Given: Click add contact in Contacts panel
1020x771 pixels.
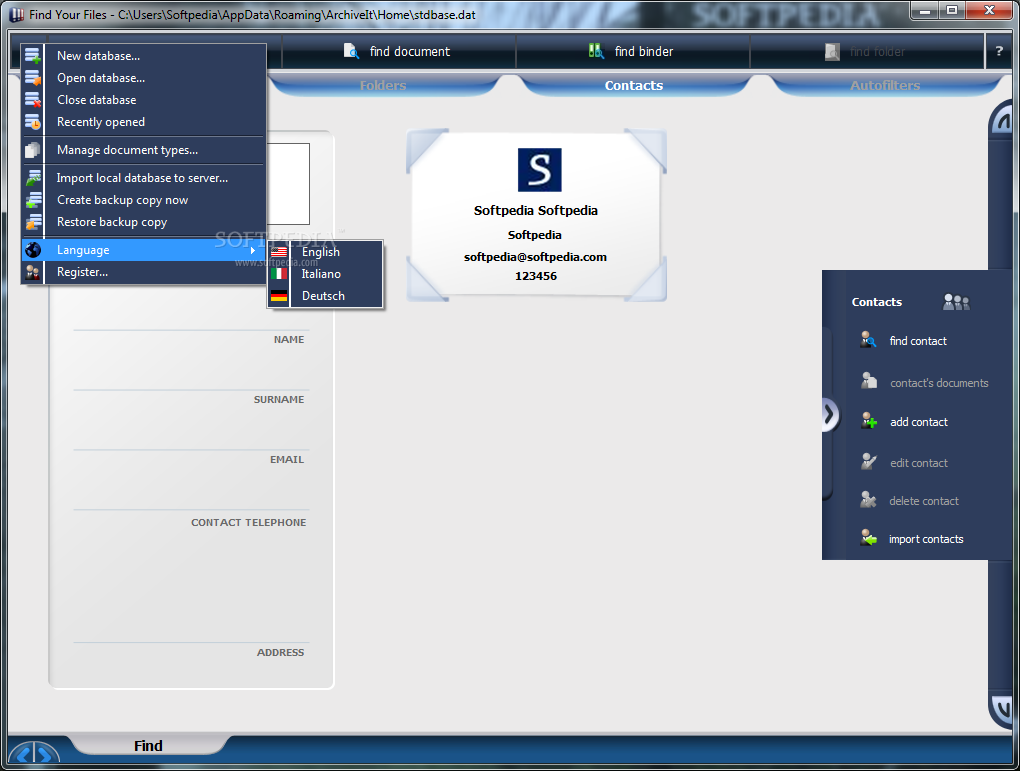Looking at the screenshot, I should click(919, 422).
